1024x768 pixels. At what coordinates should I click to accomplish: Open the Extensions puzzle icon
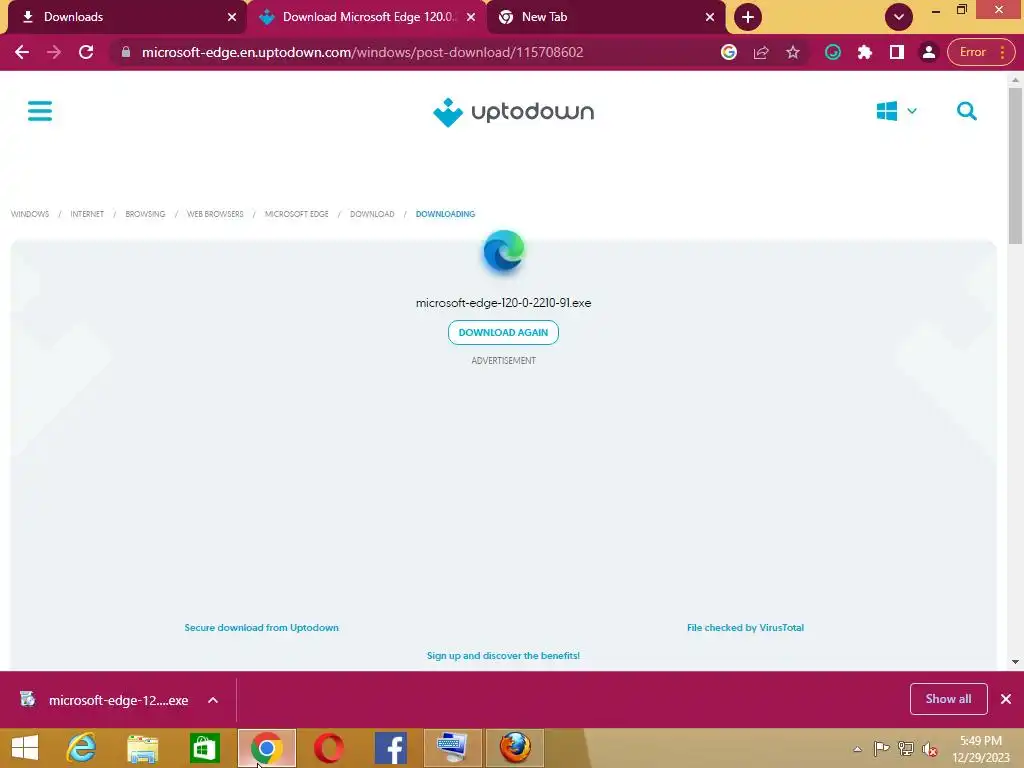(x=865, y=52)
